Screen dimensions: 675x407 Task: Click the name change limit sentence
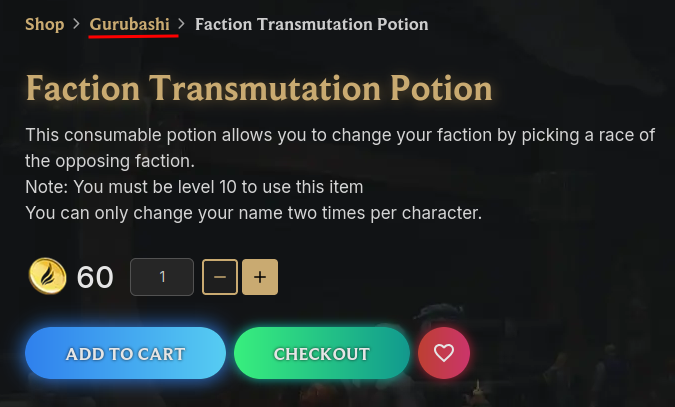coord(254,213)
